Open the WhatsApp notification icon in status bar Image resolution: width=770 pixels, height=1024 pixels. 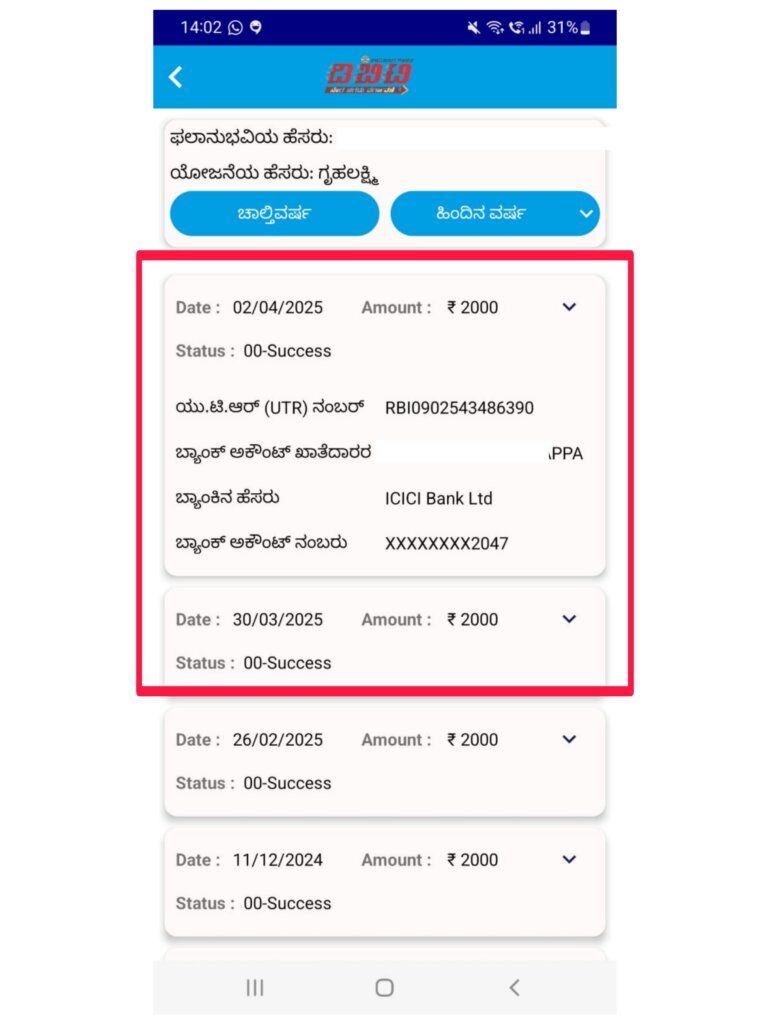click(x=235, y=27)
